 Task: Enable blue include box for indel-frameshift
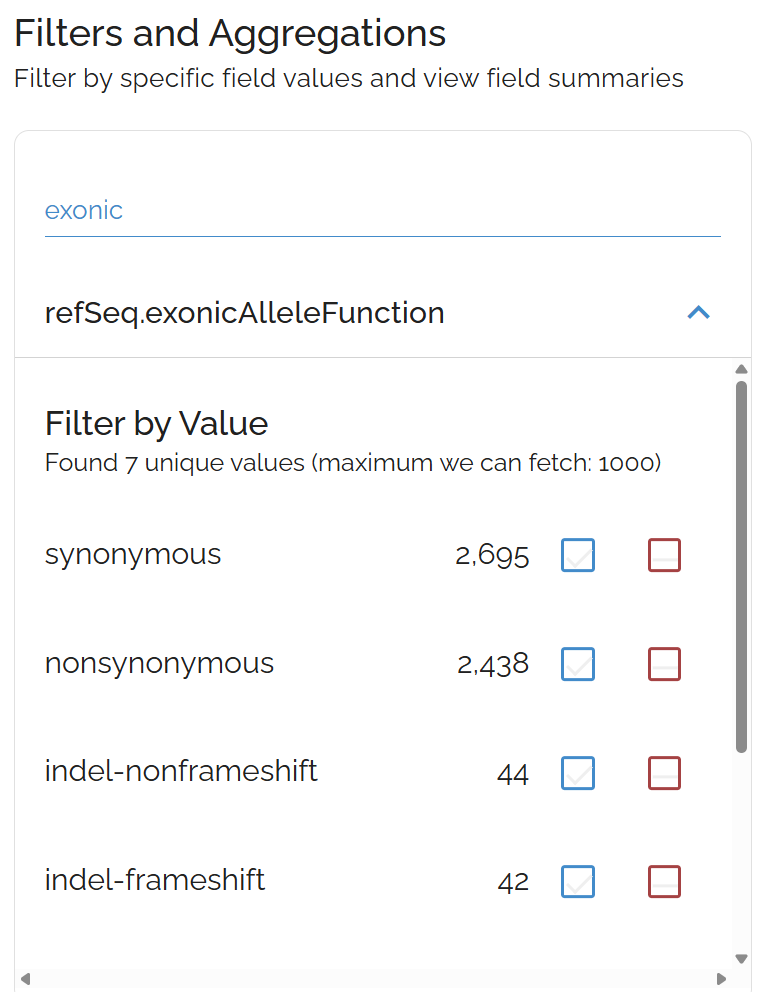pos(578,882)
